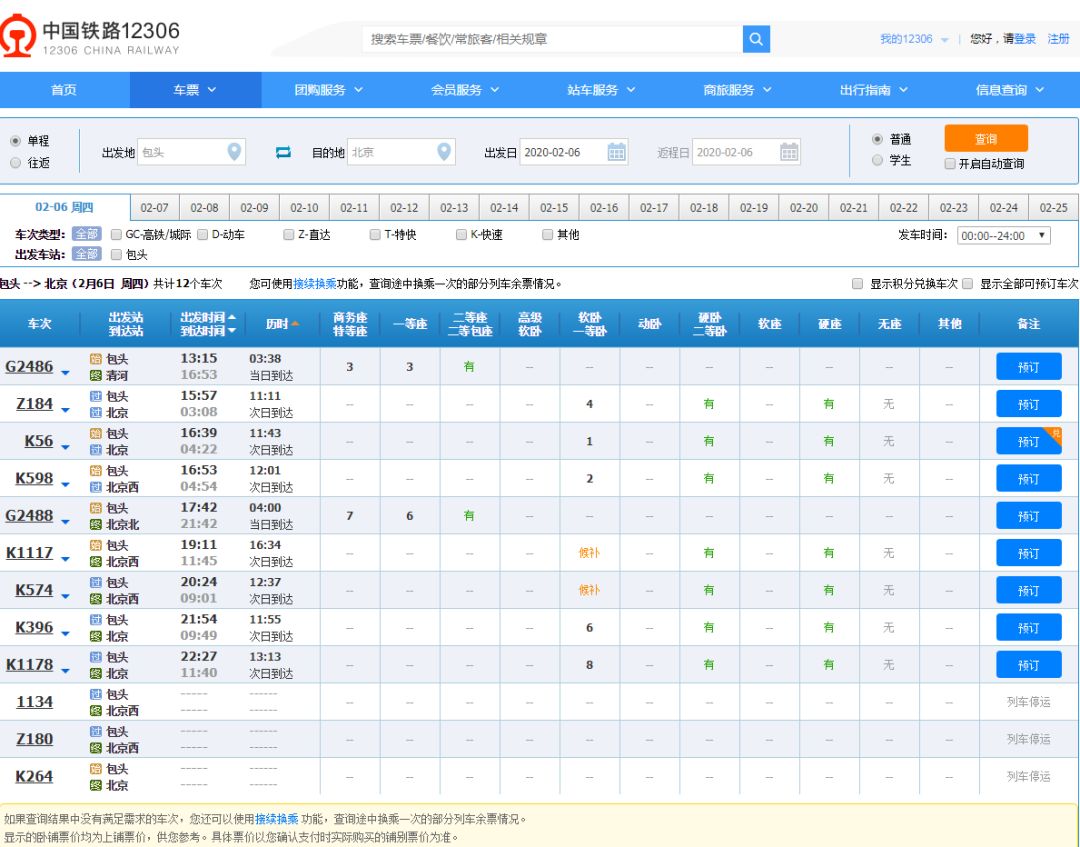Click the blue search magnifier icon
Viewport: 1080px width, 847px height.
[x=755, y=38]
